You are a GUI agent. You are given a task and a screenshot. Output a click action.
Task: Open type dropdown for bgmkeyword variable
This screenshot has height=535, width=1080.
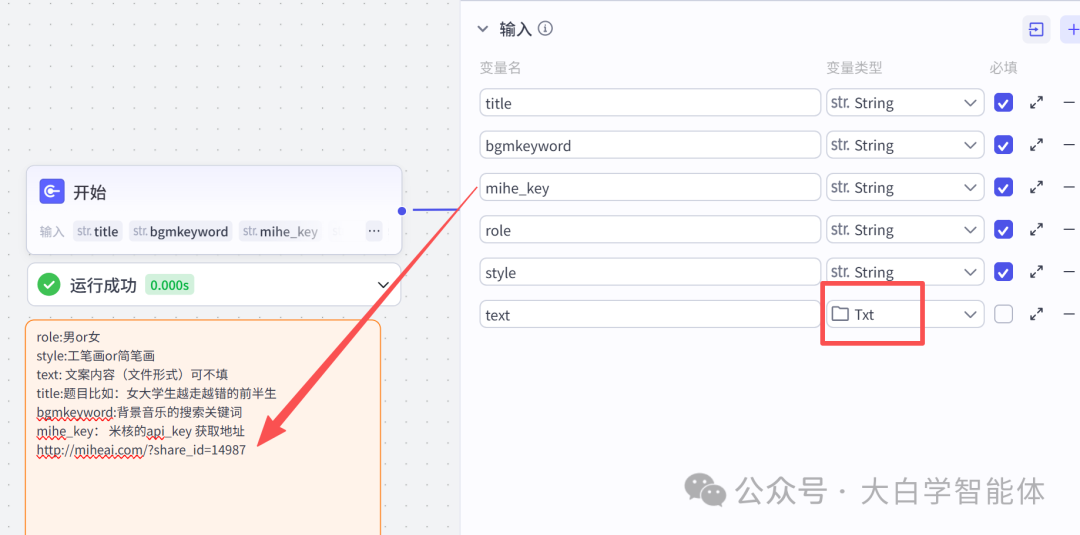905,145
